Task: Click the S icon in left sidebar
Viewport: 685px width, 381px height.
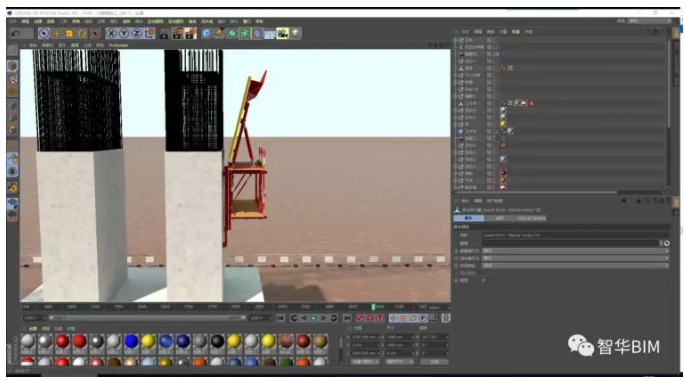Action: point(13,171)
